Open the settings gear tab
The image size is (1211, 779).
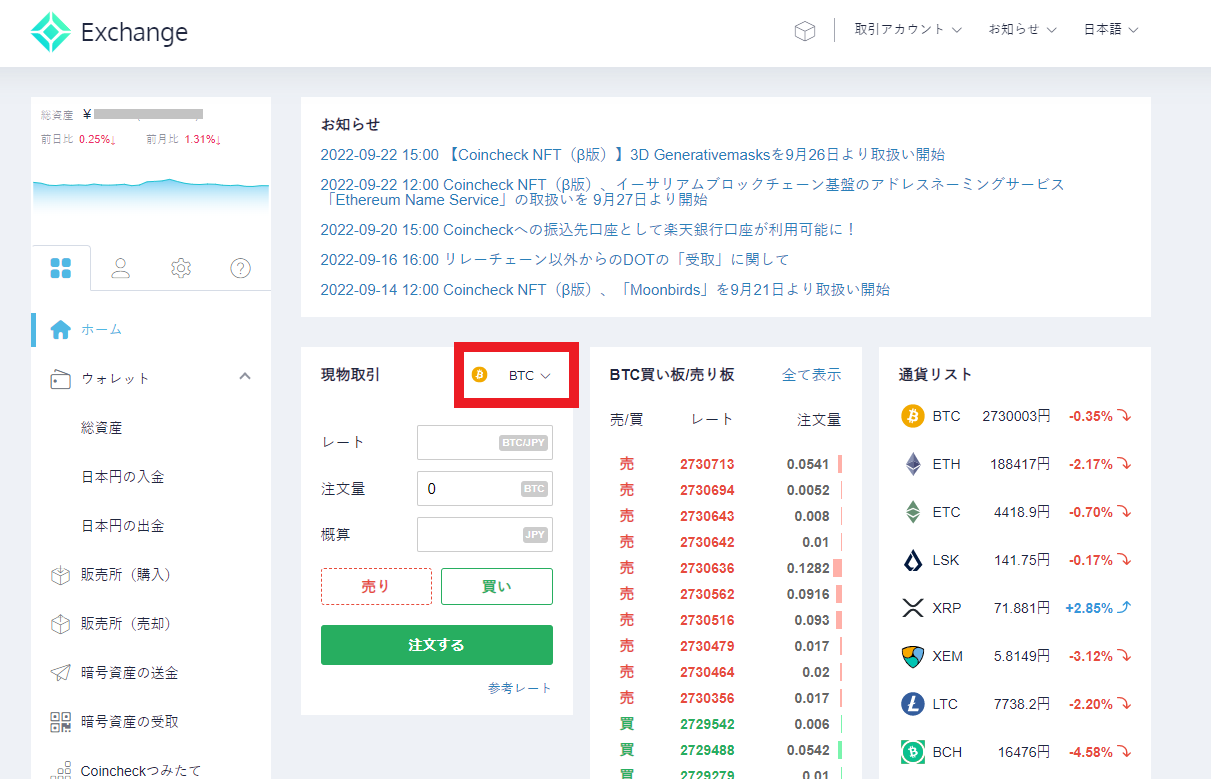181,268
